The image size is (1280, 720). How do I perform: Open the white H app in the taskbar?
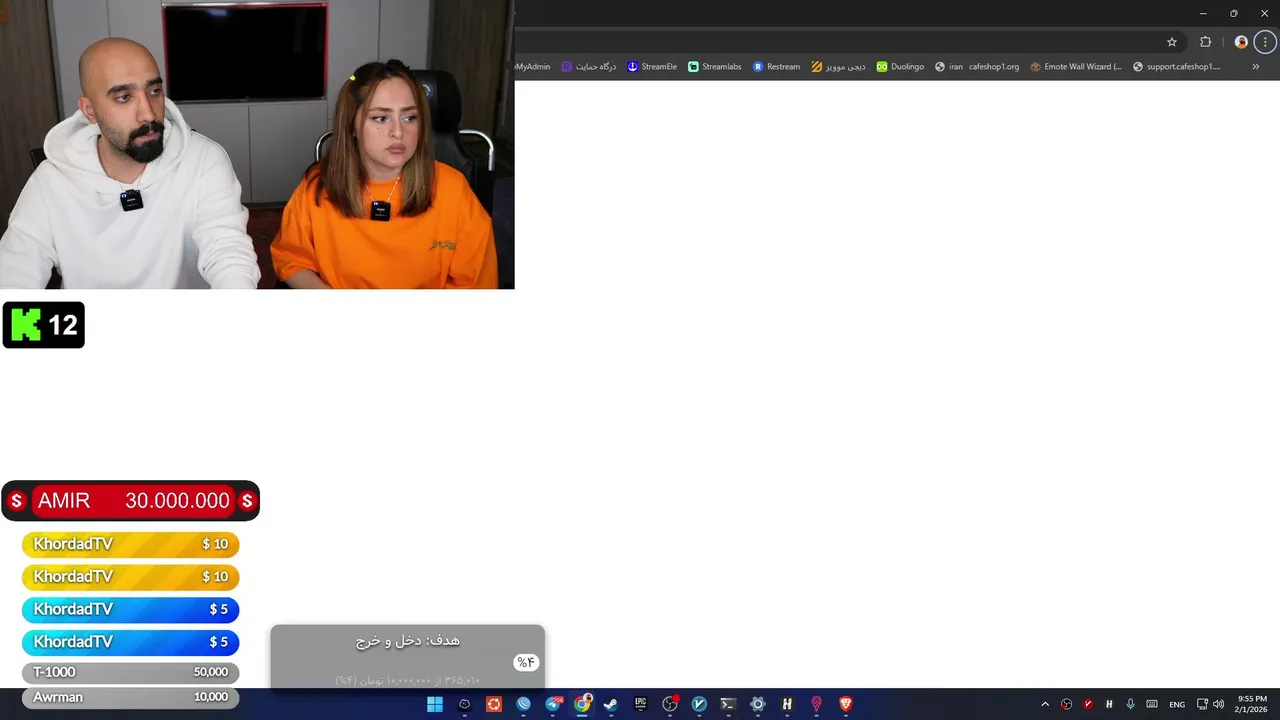[x=787, y=704]
